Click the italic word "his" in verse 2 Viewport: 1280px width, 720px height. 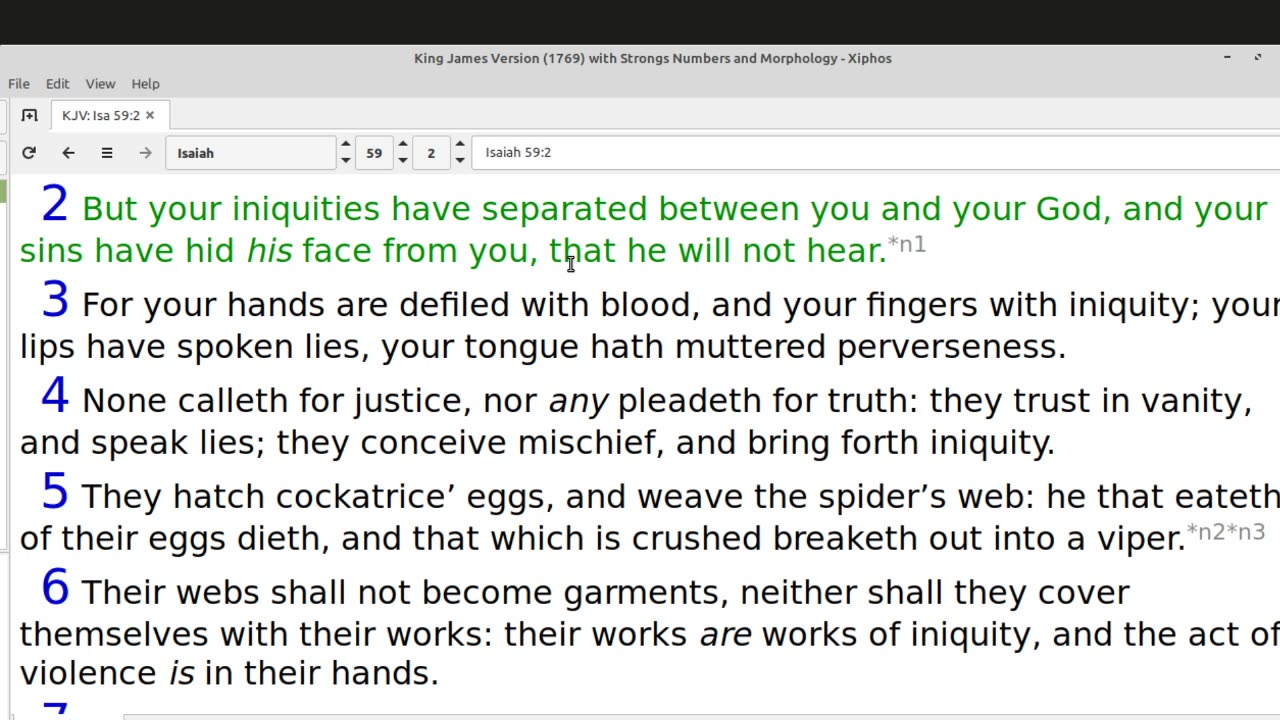[270, 251]
